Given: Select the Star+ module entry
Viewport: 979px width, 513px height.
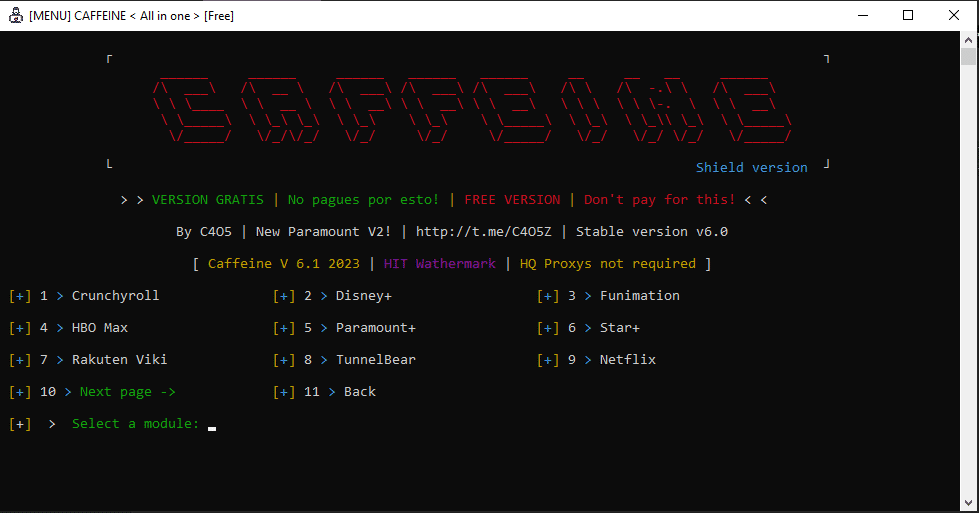Looking at the screenshot, I should tap(589, 328).
